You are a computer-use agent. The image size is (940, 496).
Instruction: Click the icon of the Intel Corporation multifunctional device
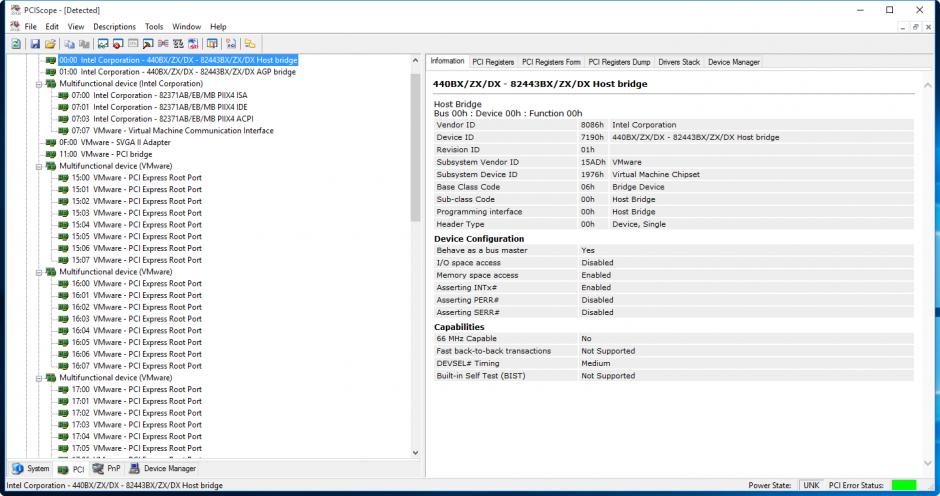click(51, 84)
